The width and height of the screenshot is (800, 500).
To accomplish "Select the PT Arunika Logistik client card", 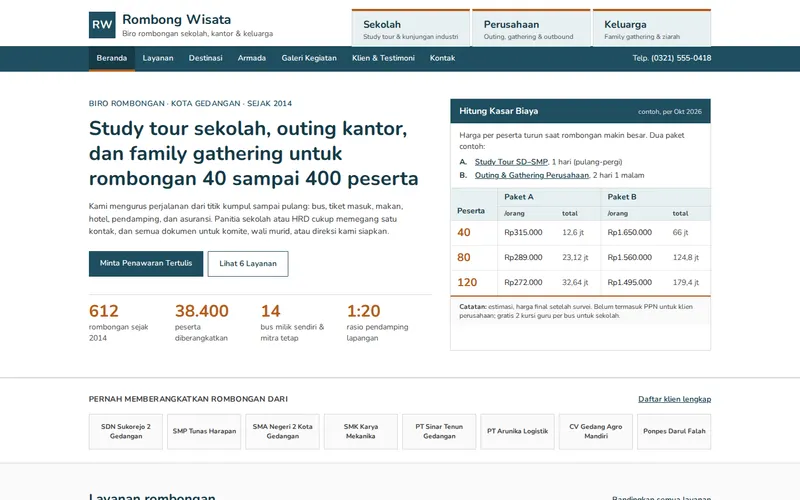I will click(517, 432).
